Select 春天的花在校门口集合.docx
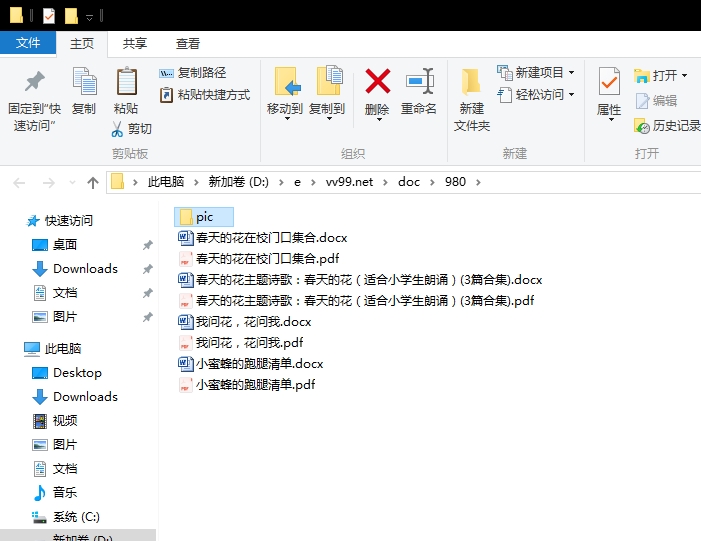 pyautogui.click(x=263, y=237)
